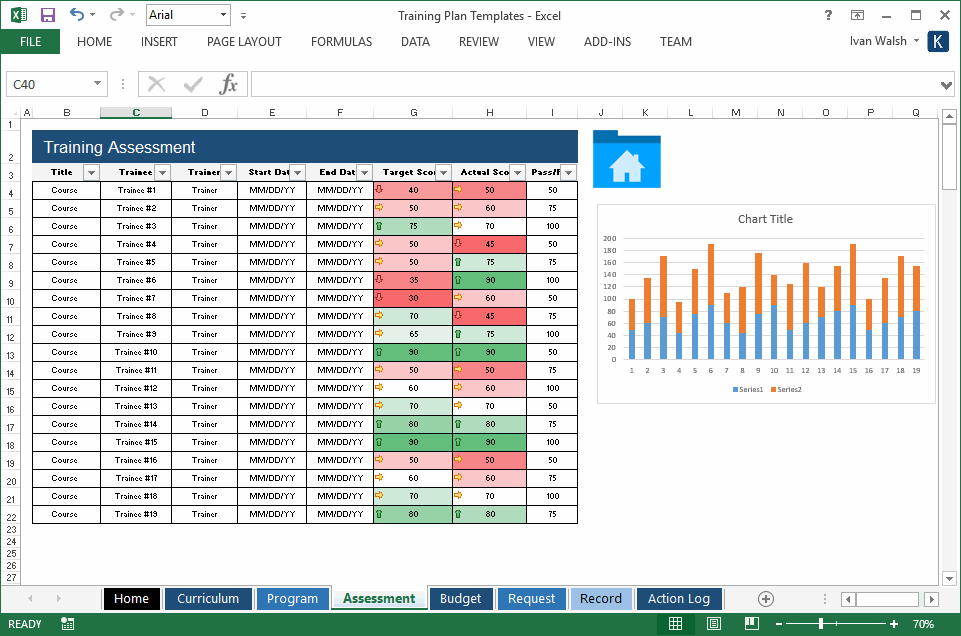Switch to the Budget sheet tab

(461, 598)
